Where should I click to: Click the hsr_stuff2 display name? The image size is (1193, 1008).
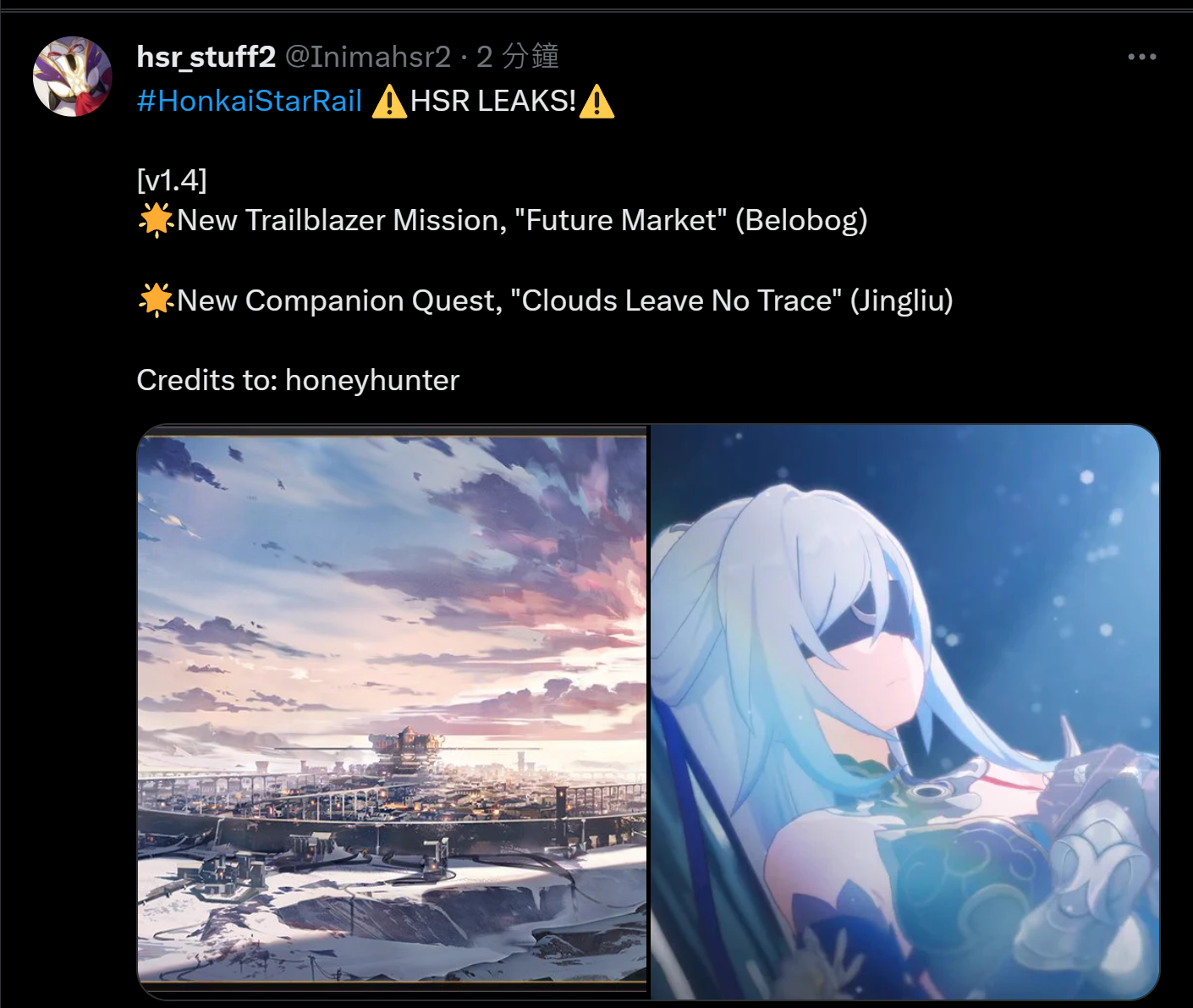(206, 57)
